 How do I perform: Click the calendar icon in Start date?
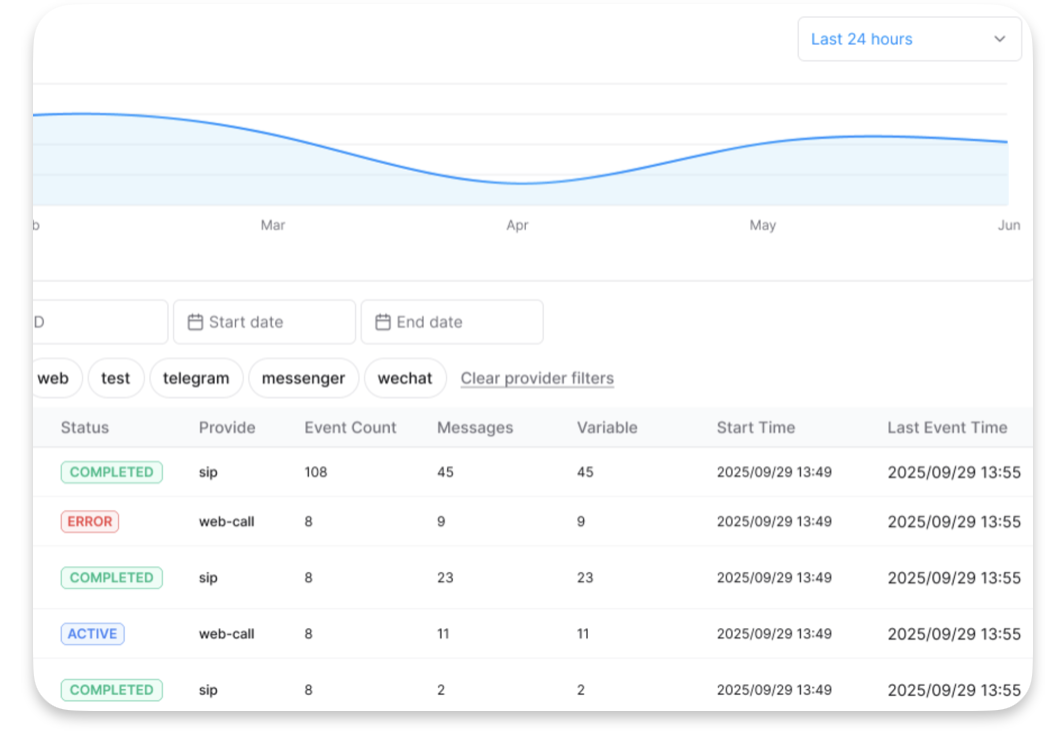point(195,322)
